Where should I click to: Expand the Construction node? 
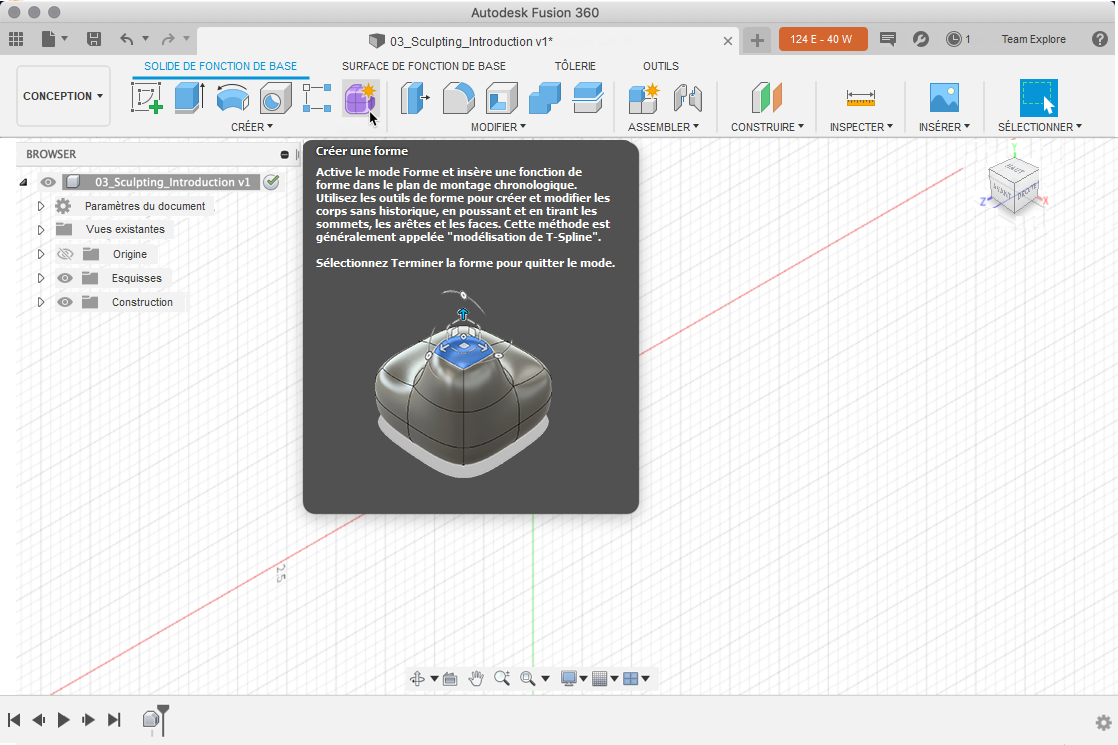coord(41,302)
